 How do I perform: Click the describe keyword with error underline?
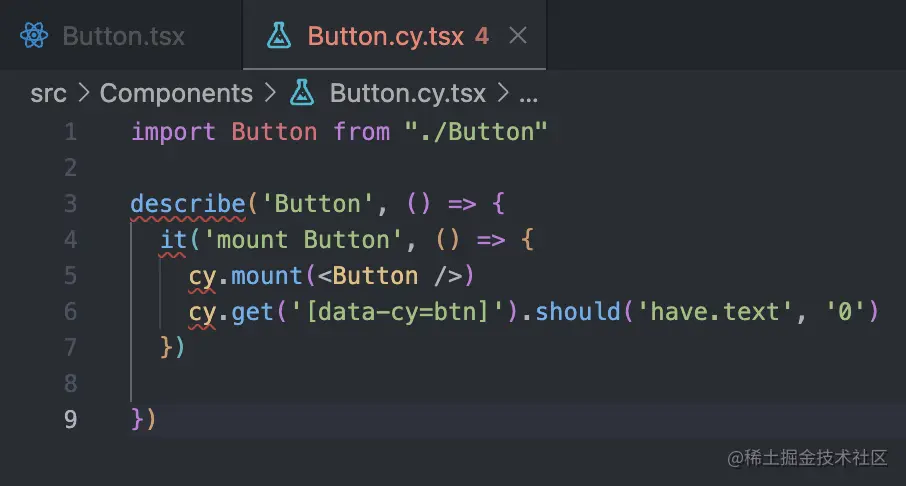pos(188,204)
